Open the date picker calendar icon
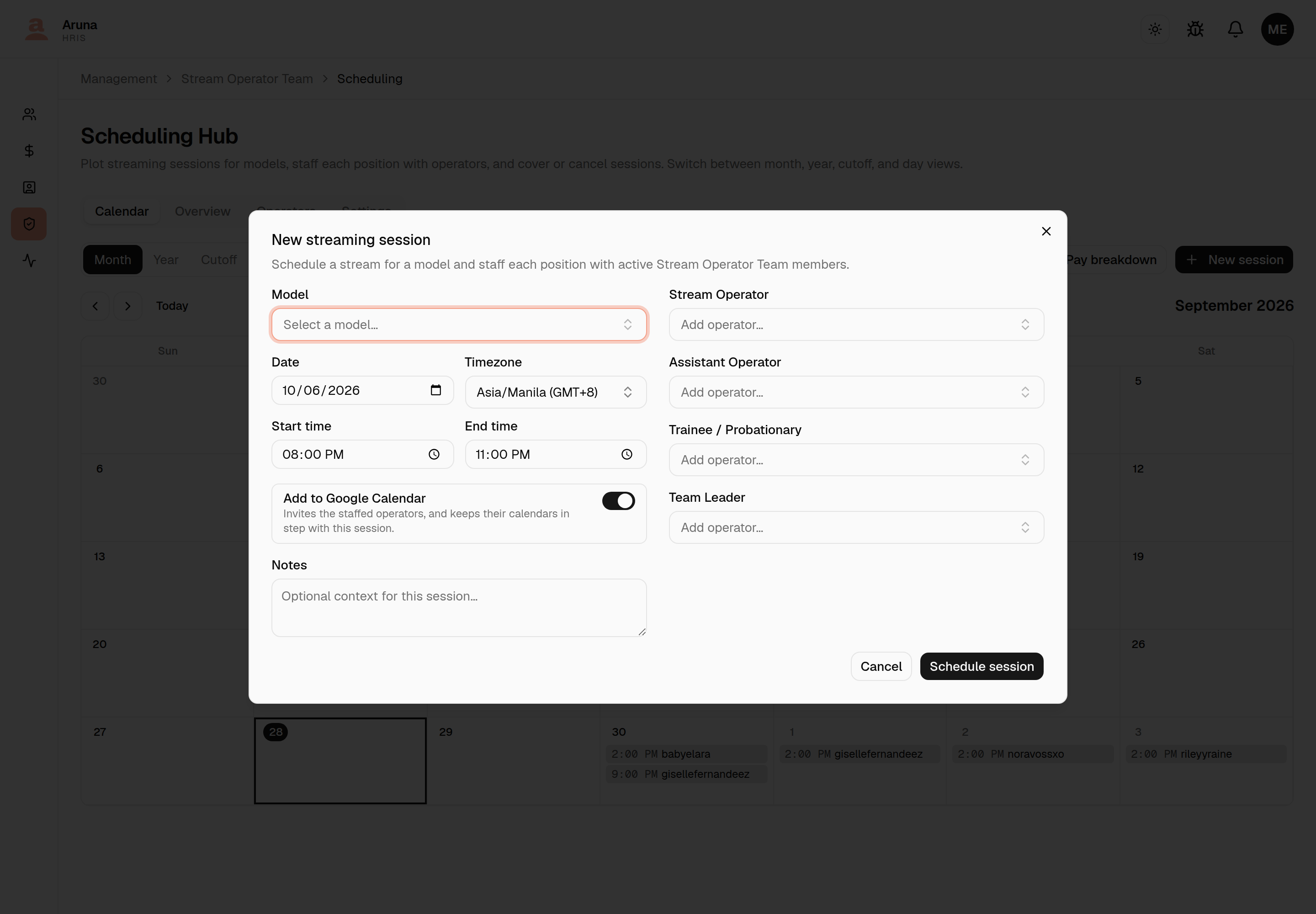Viewport: 1316px width, 914px height. pos(435,390)
